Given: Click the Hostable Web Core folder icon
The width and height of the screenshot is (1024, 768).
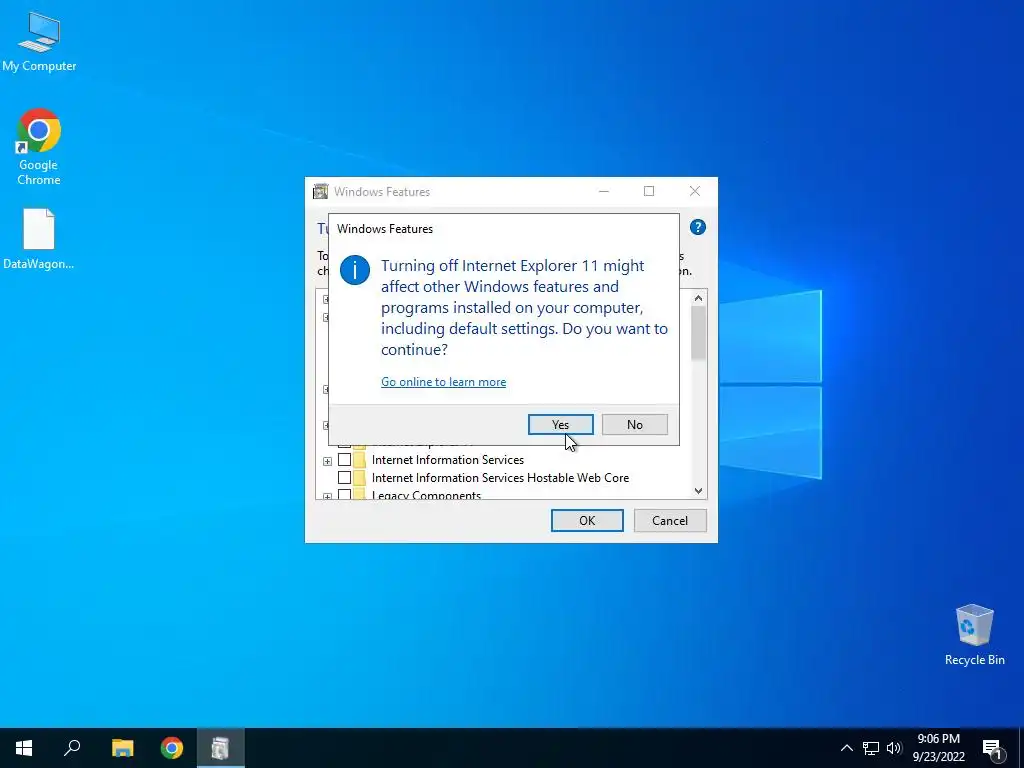Looking at the screenshot, I should pos(359,477).
